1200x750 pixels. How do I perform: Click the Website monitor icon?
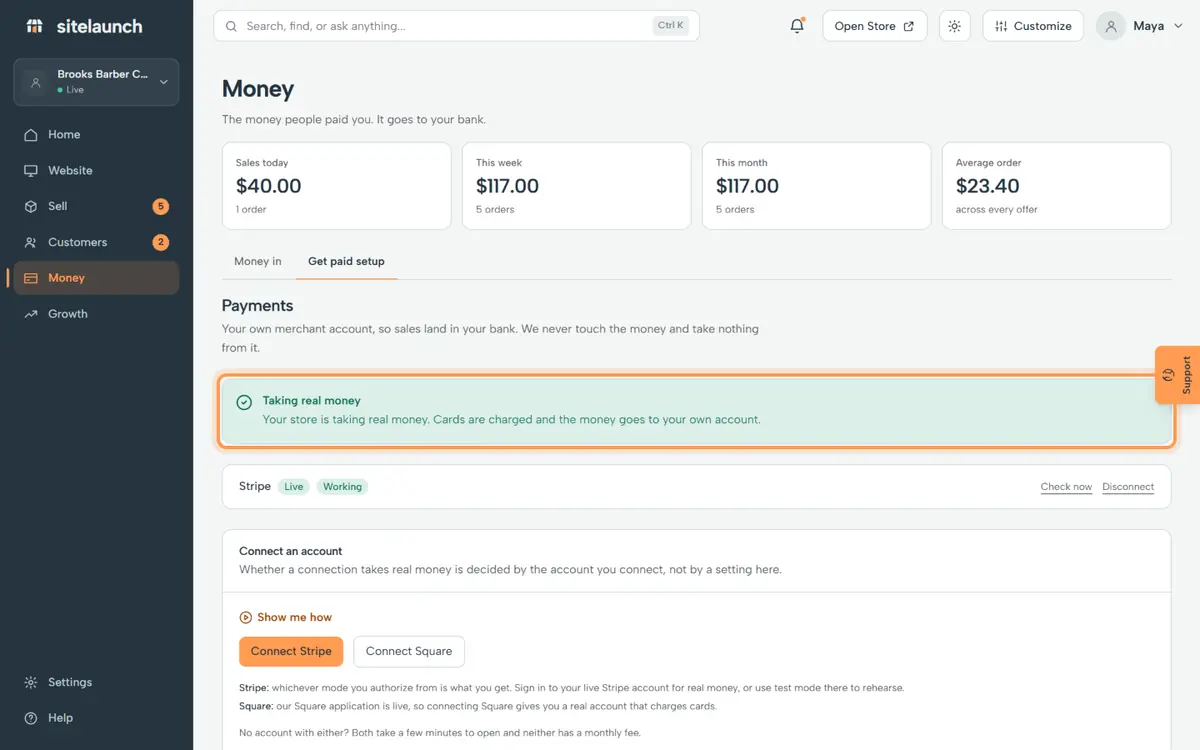point(31,171)
